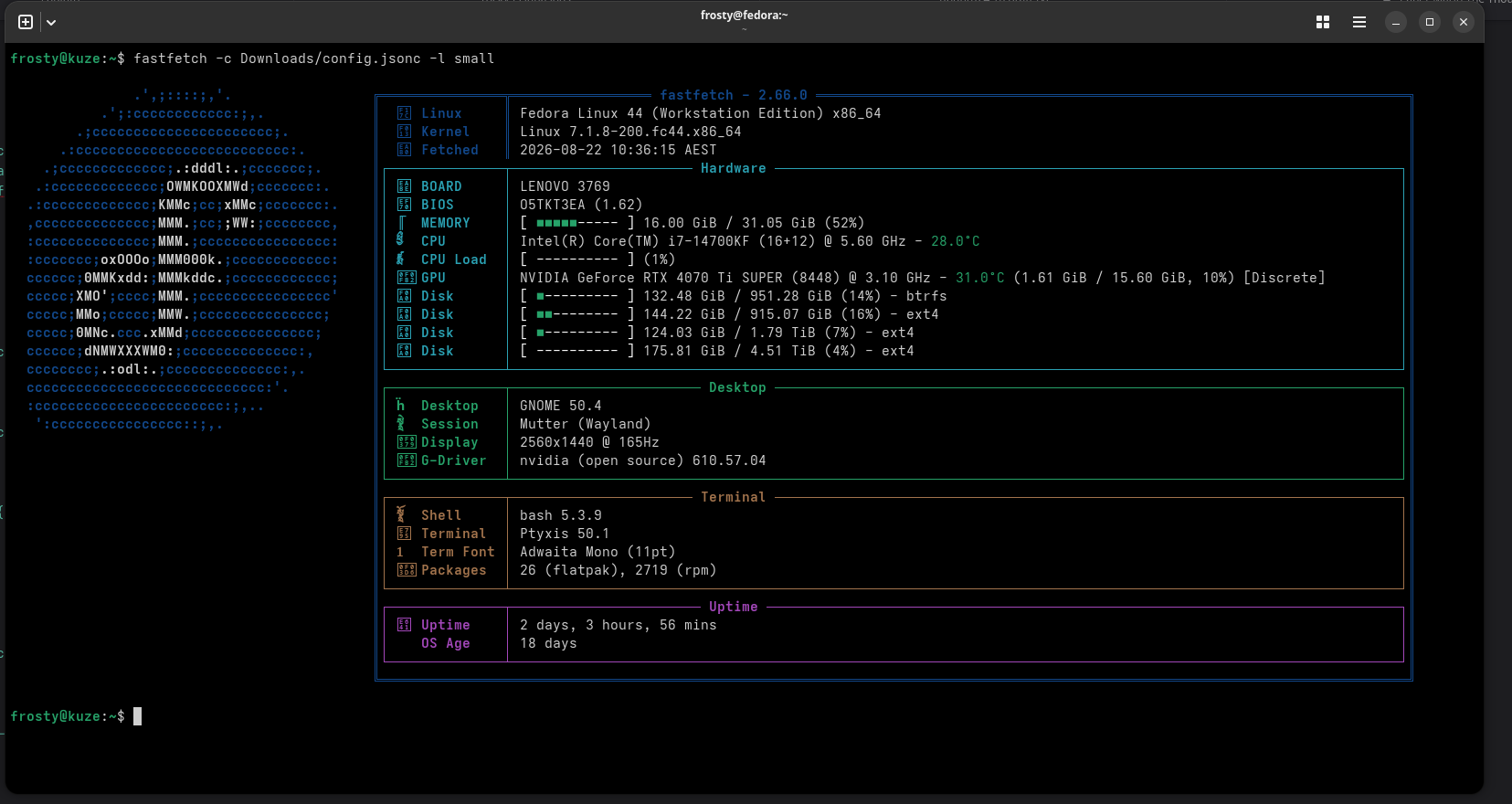Click the CPU Load row icon
1512x804 pixels.
(400, 259)
